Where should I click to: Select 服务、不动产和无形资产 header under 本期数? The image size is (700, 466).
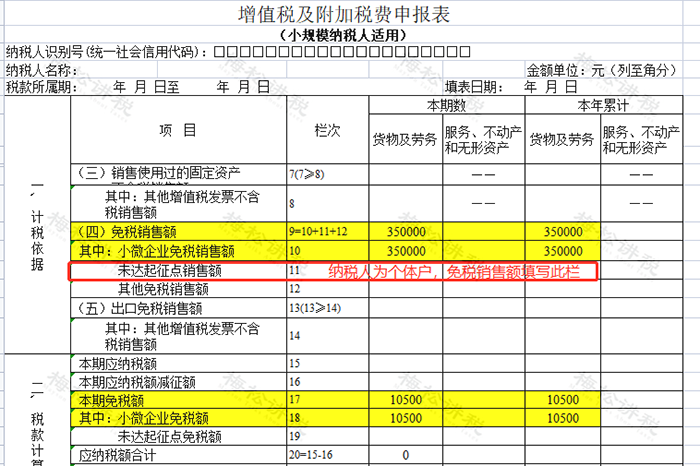pyautogui.click(x=483, y=139)
